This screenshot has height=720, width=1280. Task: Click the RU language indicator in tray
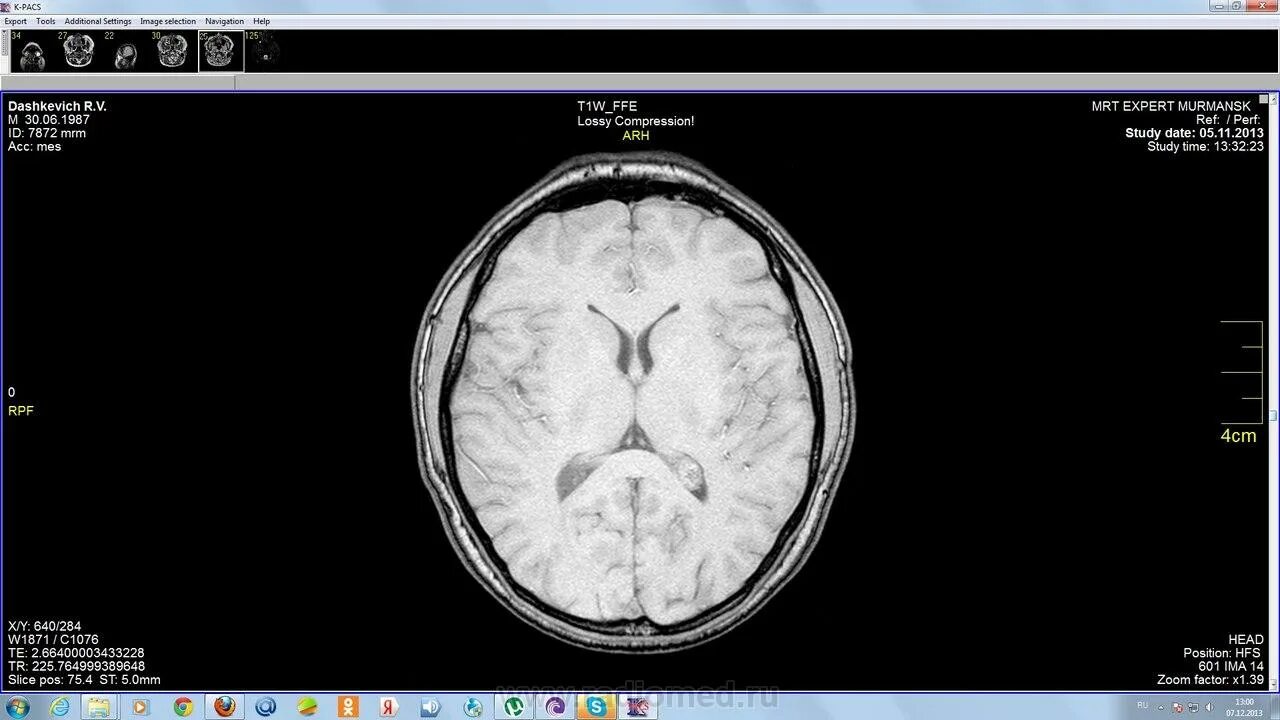[1143, 705]
